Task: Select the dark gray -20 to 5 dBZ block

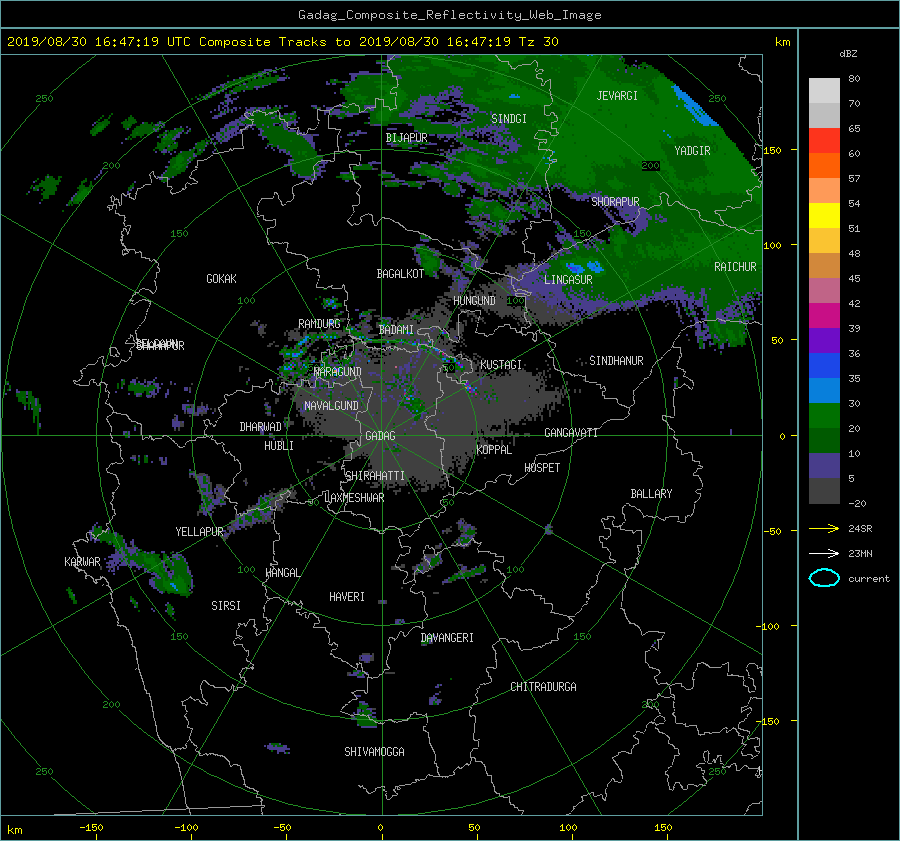Action: [x=824, y=491]
